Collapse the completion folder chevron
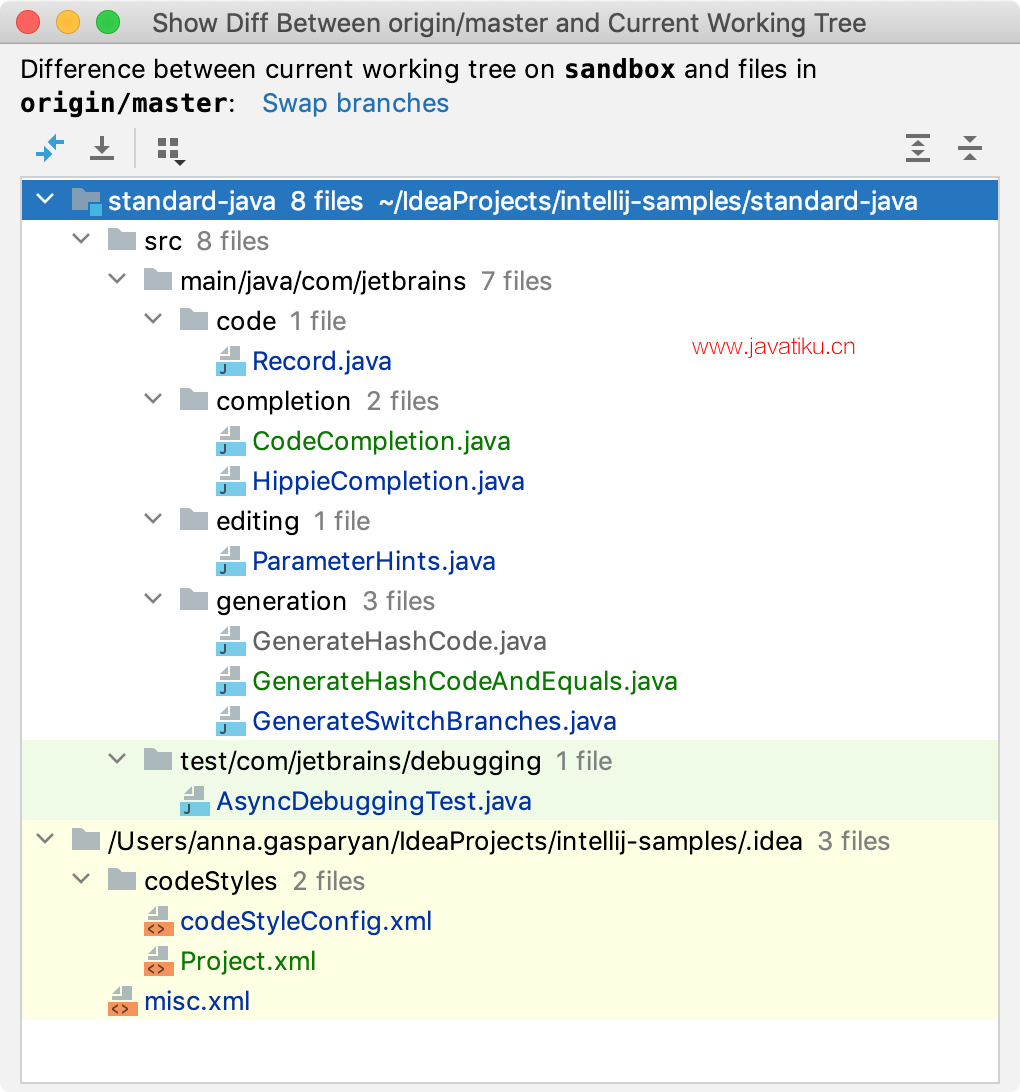This screenshot has width=1020, height=1092. [153, 399]
